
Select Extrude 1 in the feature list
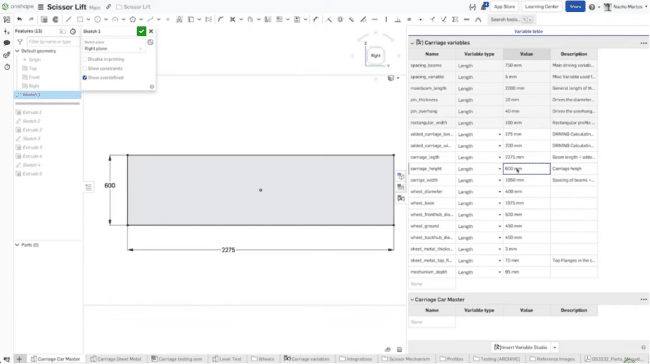pos(32,112)
